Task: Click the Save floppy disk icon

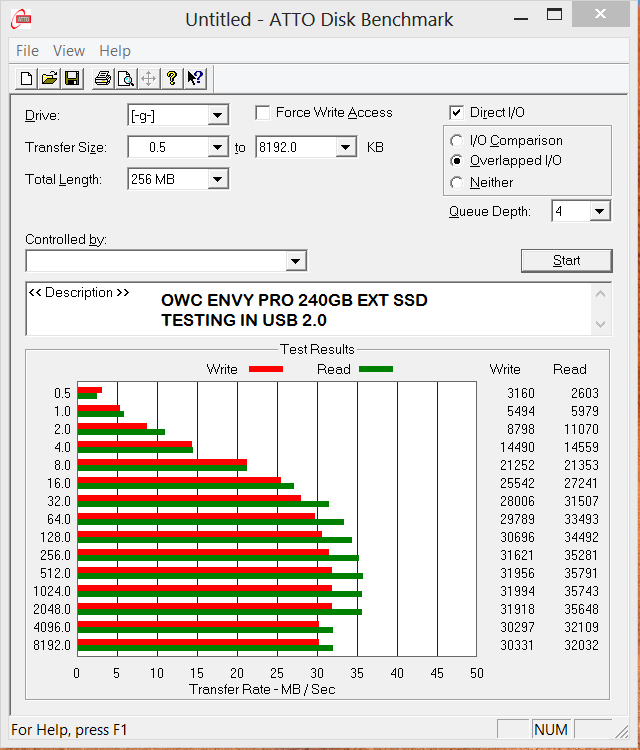Action: tap(72, 78)
